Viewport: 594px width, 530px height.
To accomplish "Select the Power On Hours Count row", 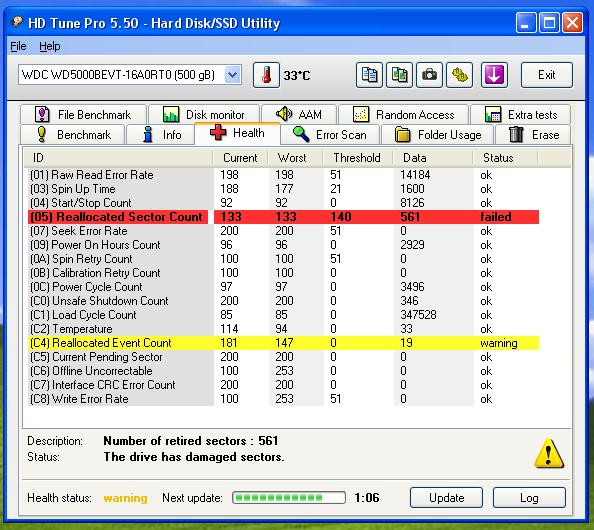I will click(x=283, y=245).
